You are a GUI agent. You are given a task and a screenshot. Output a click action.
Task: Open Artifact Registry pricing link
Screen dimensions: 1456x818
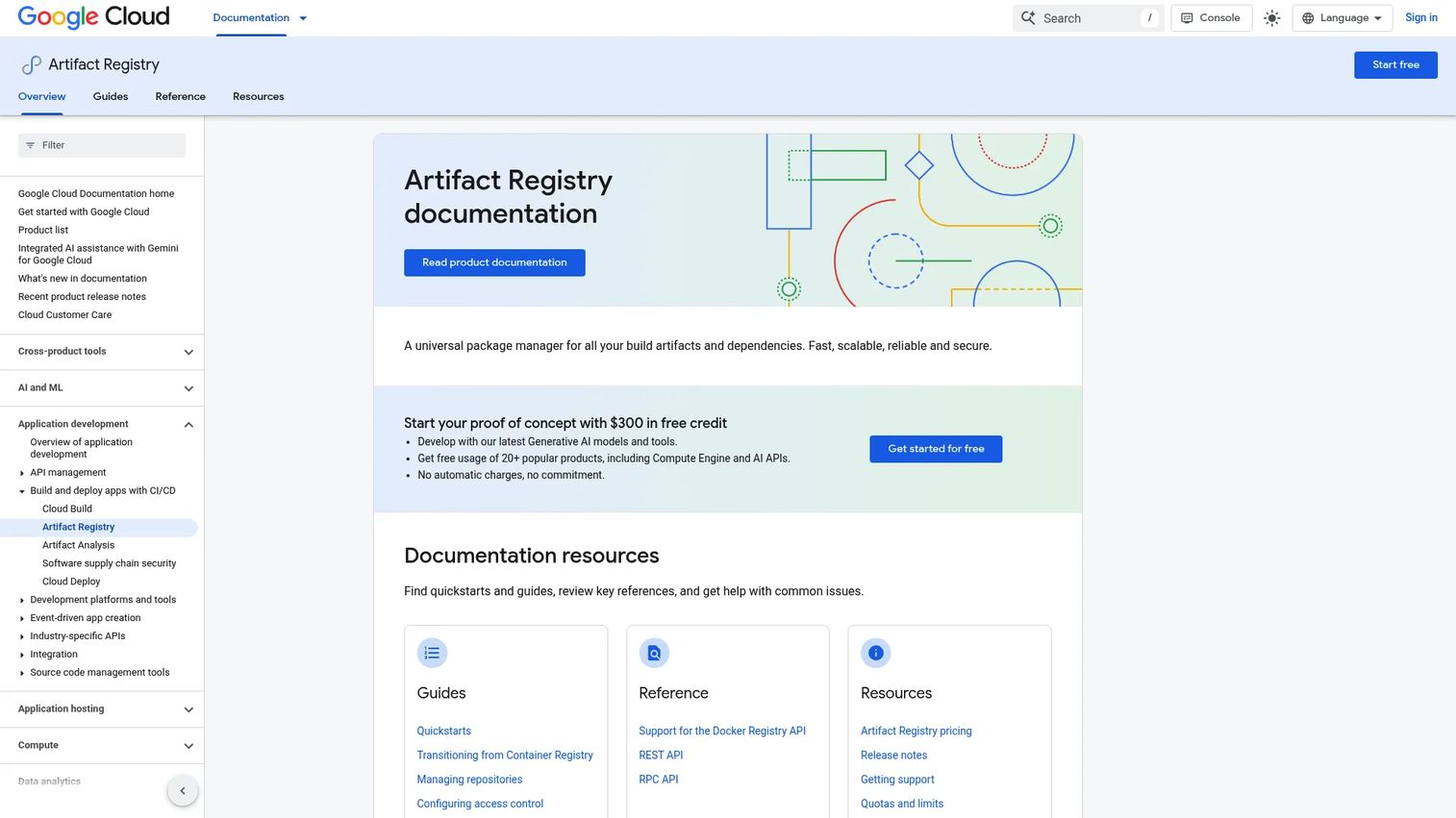click(x=916, y=731)
